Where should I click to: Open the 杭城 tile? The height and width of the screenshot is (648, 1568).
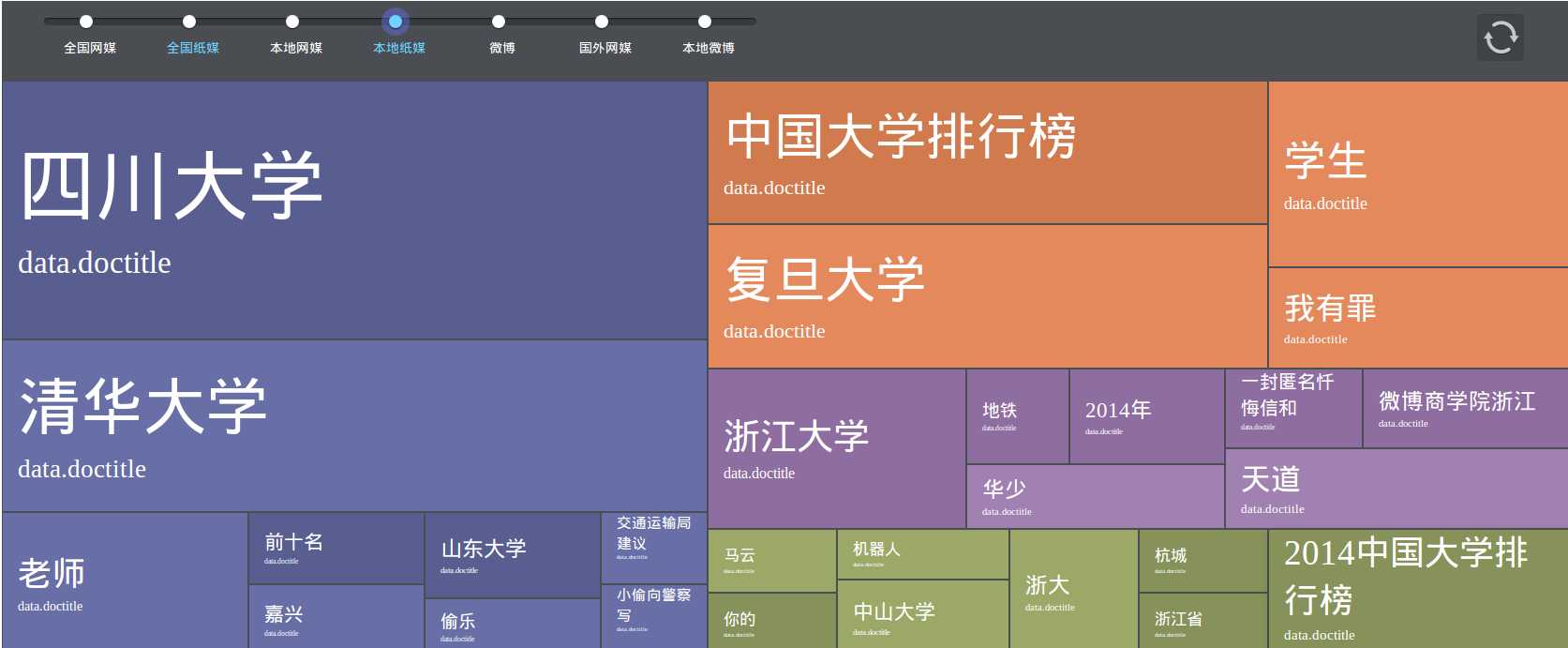point(1203,561)
